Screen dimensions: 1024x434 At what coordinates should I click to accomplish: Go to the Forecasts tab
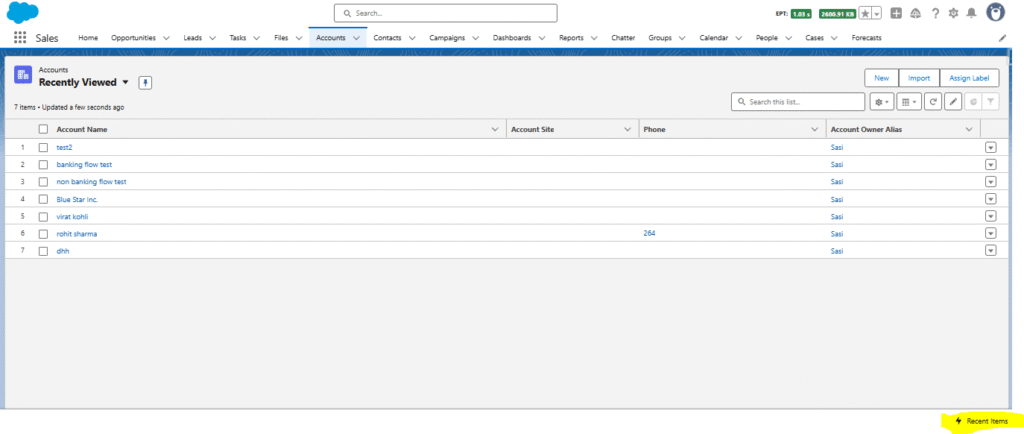[x=866, y=38]
